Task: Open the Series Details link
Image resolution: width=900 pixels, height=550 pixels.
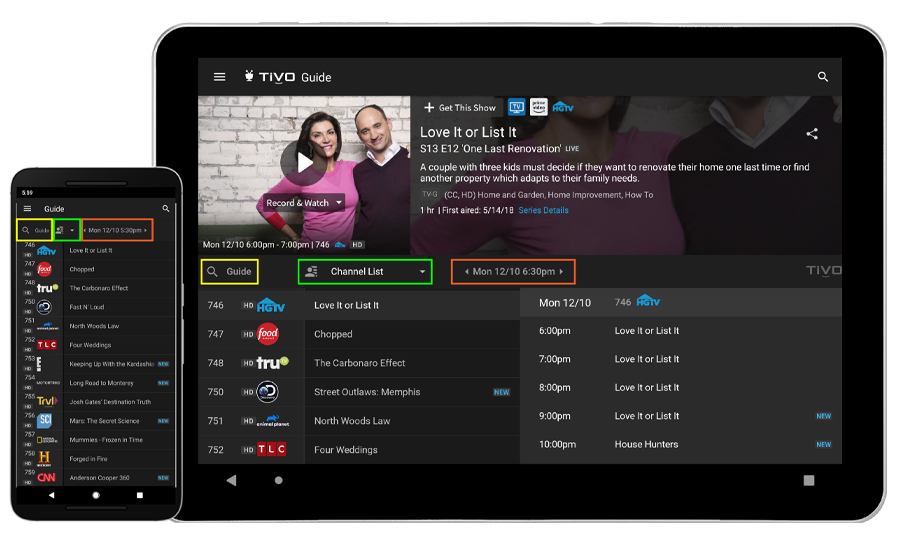Action: [543, 210]
